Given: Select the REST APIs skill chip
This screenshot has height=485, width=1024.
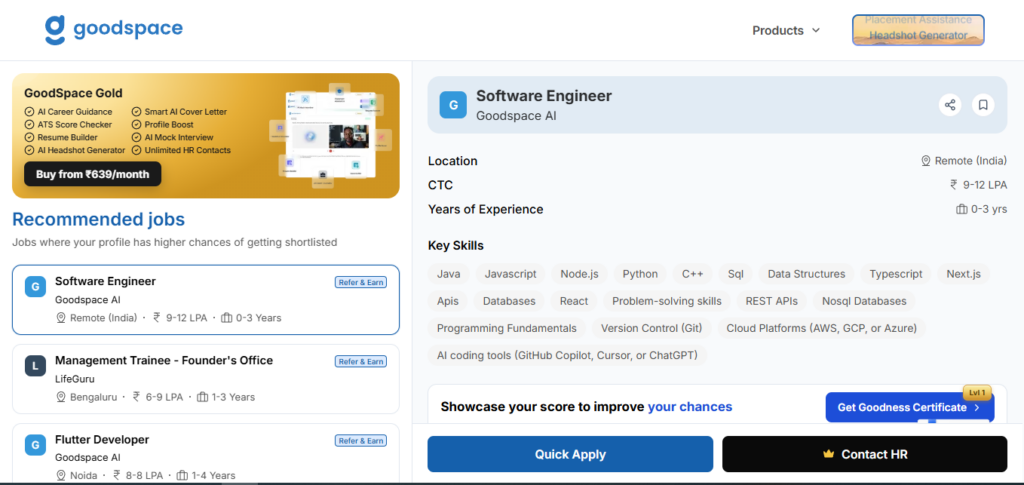Looking at the screenshot, I should (772, 301).
